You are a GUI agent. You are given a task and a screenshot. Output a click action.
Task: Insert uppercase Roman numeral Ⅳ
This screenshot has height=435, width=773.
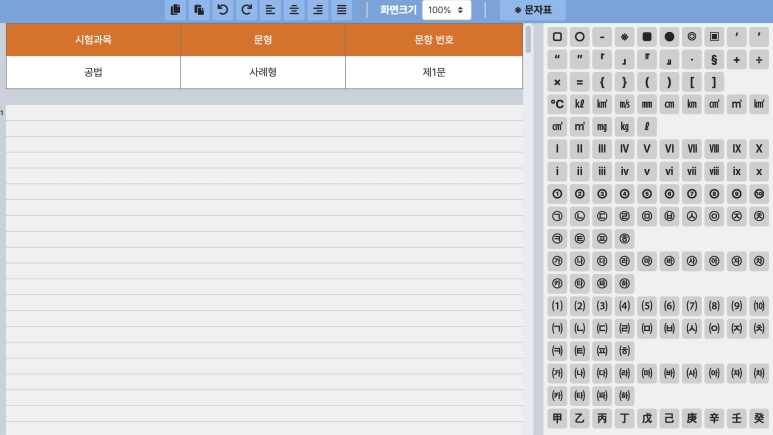pyautogui.click(x=625, y=149)
